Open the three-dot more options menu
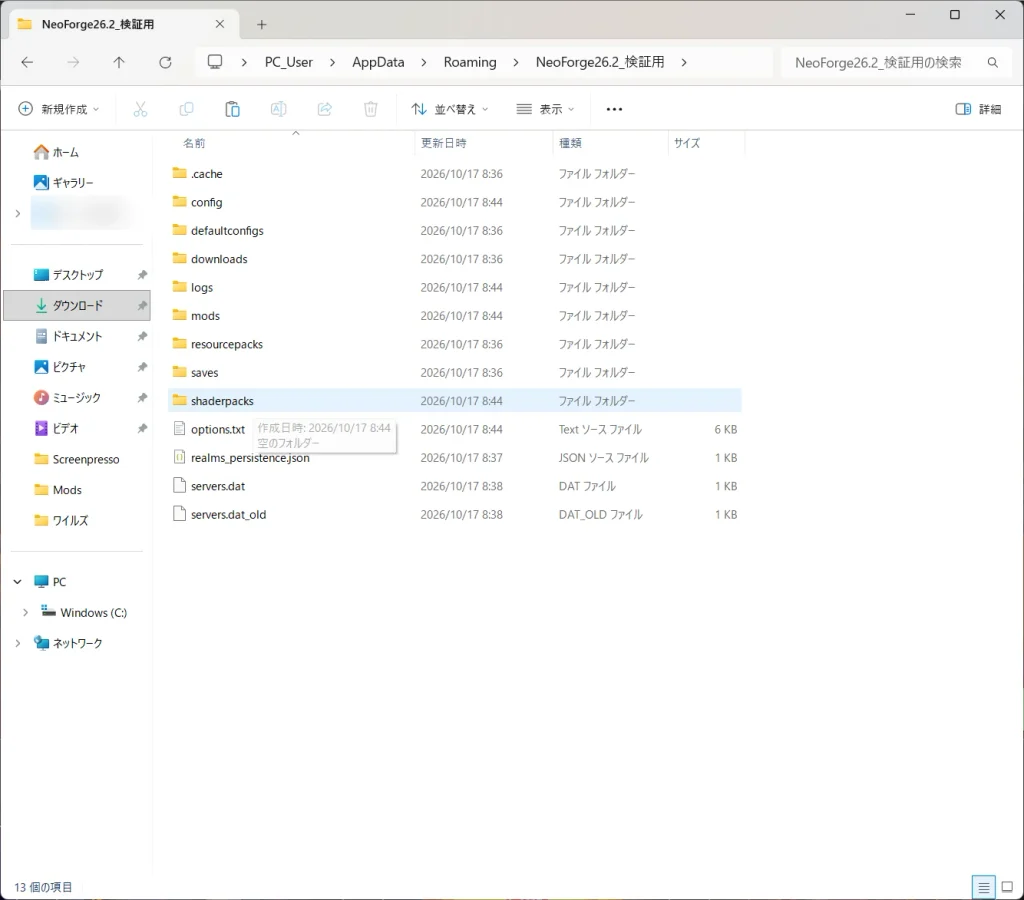Image resolution: width=1024 pixels, height=900 pixels. pyautogui.click(x=614, y=109)
